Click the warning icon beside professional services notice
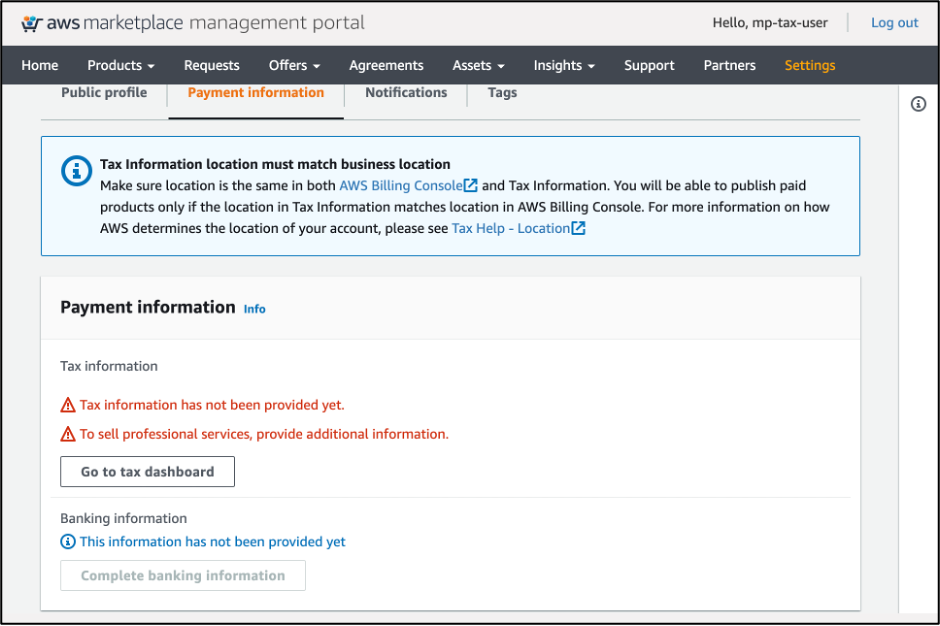The image size is (940, 626). [67, 434]
